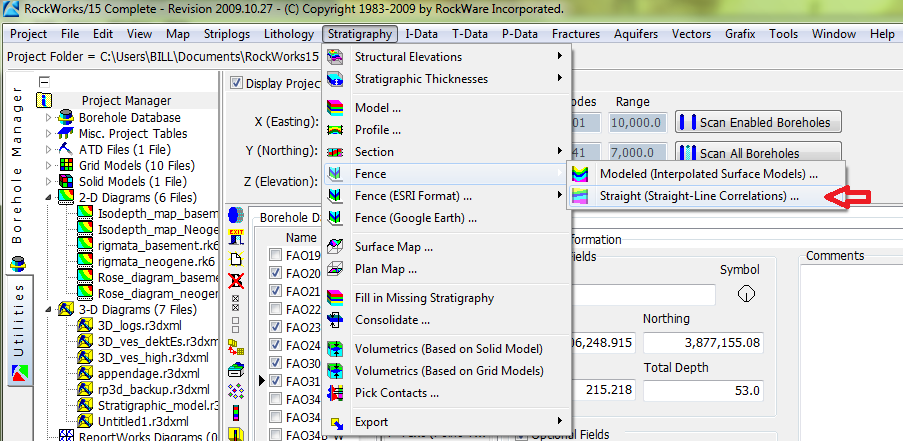Screen dimensions: 903x441
Task: Uncheck the FAO20 borehole checkbox
Action: click(276, 273)
